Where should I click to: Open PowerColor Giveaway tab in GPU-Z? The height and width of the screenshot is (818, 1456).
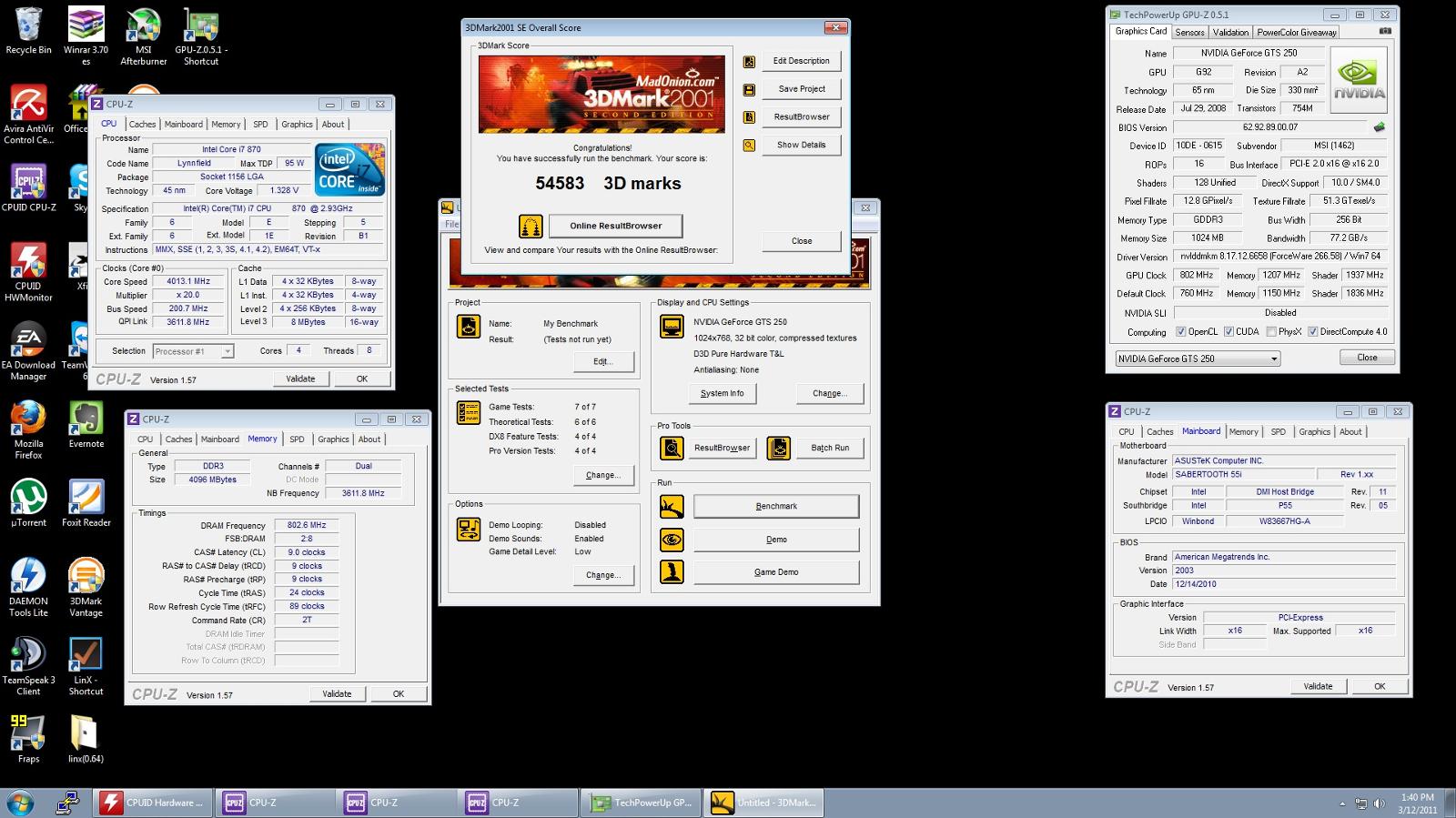[1297, 32]
